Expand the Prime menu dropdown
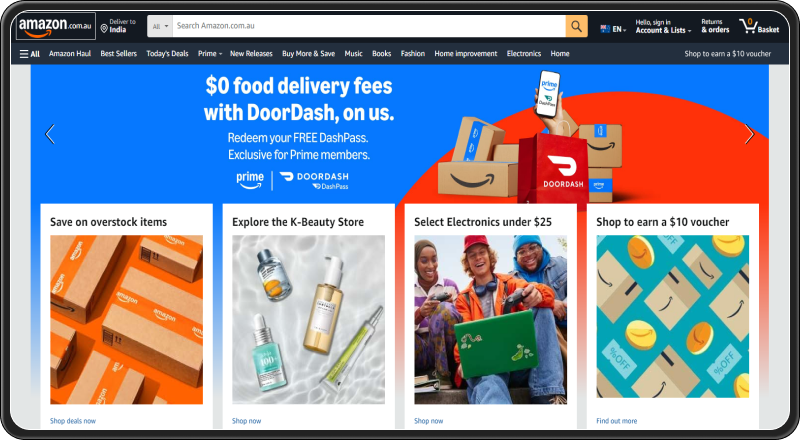 (x=210, y=54)
